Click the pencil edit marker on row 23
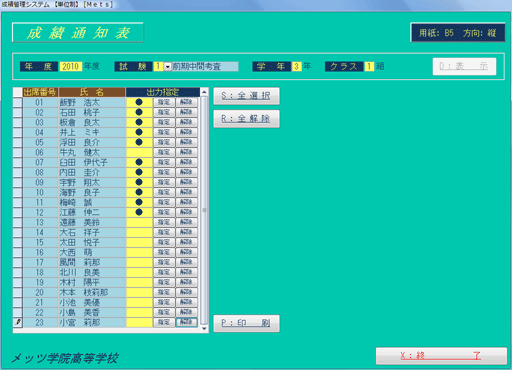The image size is (512, 370). [x=18, y=322]
